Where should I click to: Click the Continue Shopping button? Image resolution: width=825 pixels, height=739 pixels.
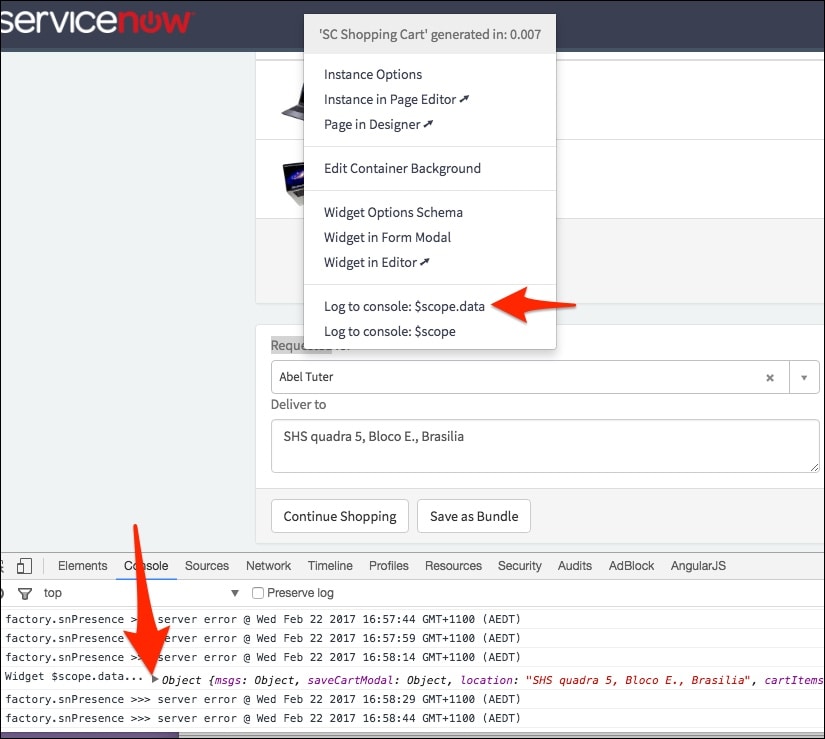point(339,516)
